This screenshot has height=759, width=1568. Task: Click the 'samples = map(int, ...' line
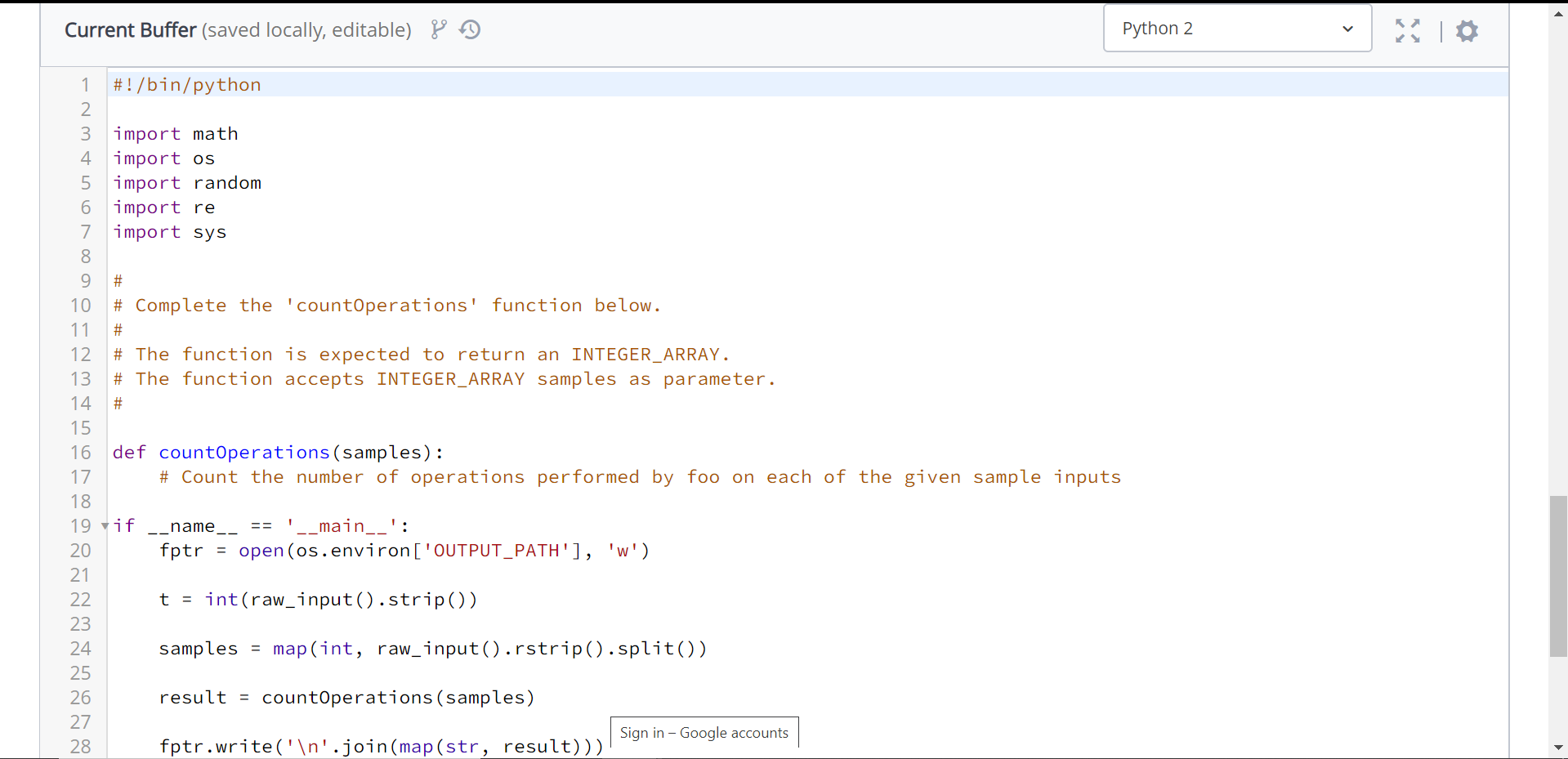433,649
